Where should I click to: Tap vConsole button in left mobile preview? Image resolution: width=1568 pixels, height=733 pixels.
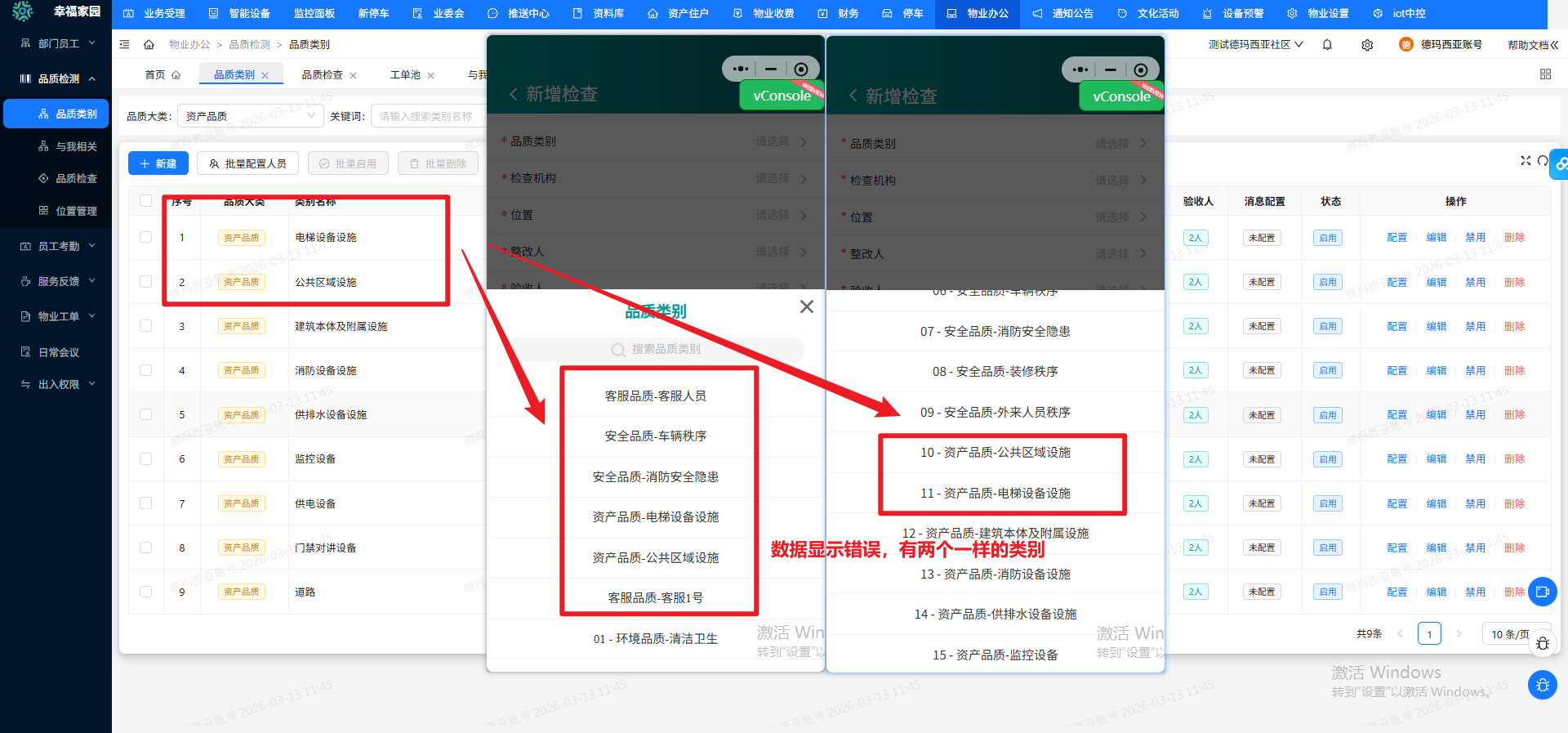point(782,96)
